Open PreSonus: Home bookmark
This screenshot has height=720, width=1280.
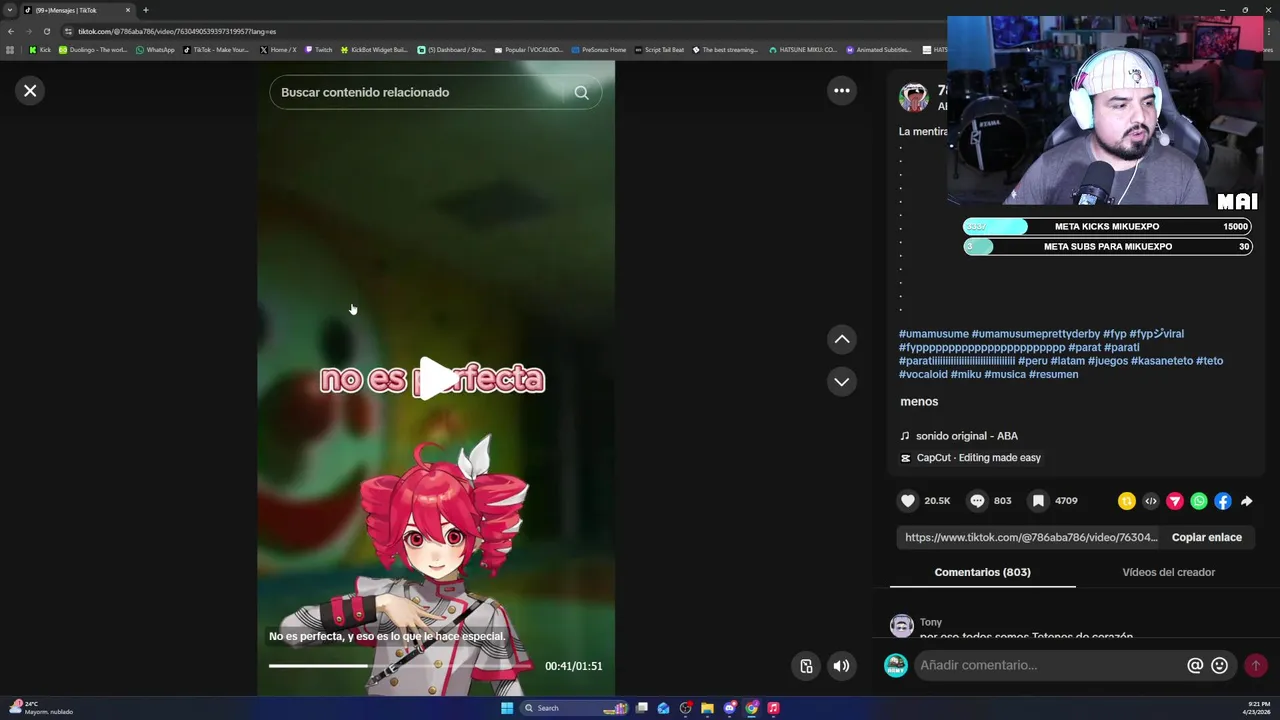coord(599,49)
